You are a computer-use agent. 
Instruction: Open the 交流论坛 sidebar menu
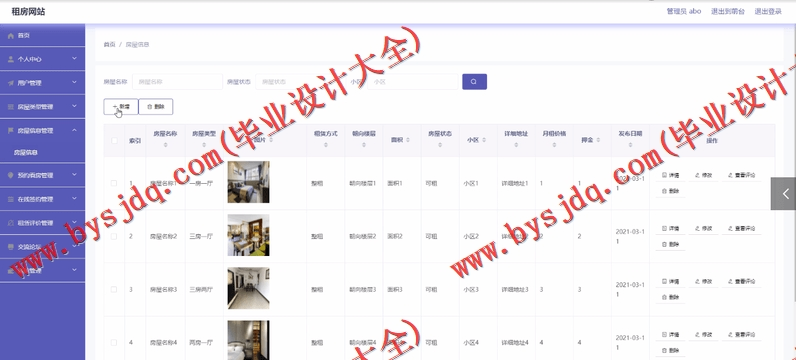pyautogui.click(x=43, y=247)
